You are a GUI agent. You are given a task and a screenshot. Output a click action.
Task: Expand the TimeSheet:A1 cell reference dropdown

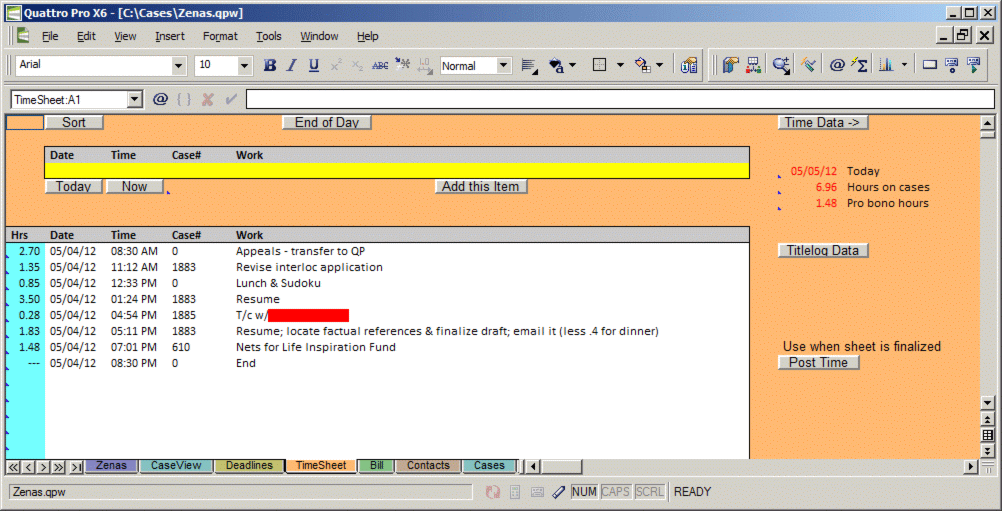click(x=135, y=100)
